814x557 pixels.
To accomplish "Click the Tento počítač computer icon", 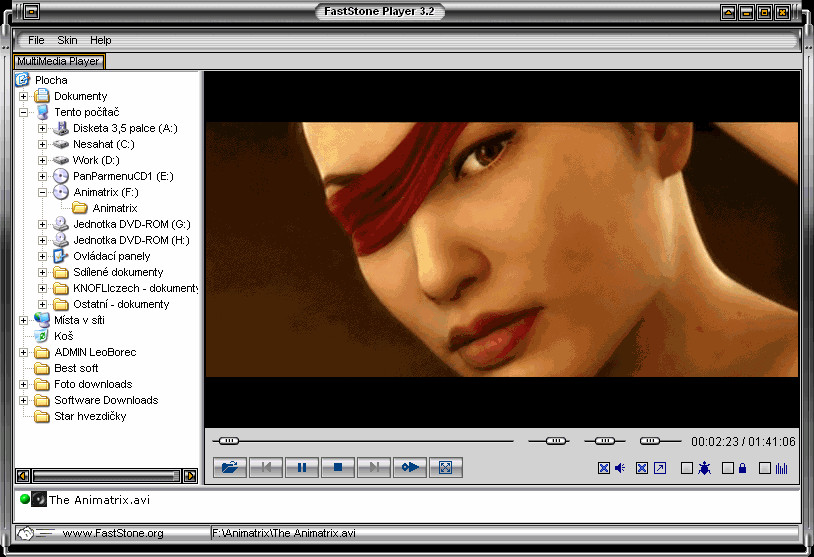I will [42, 112].
